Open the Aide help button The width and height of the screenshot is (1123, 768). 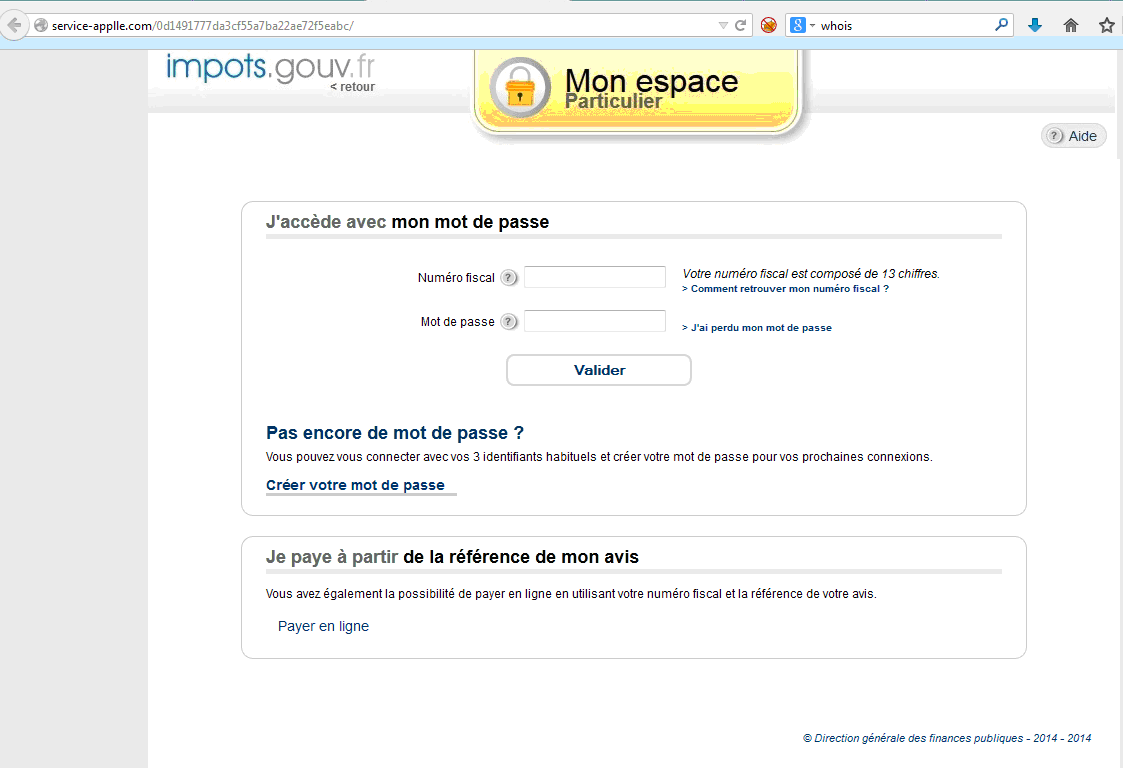[1074, 136]
